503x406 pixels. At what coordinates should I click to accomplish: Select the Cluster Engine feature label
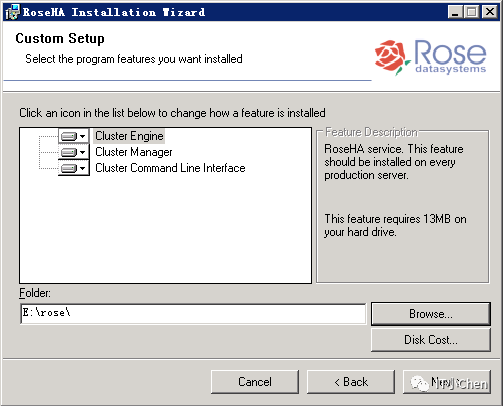pyautogui.click(x=129, y=136)
